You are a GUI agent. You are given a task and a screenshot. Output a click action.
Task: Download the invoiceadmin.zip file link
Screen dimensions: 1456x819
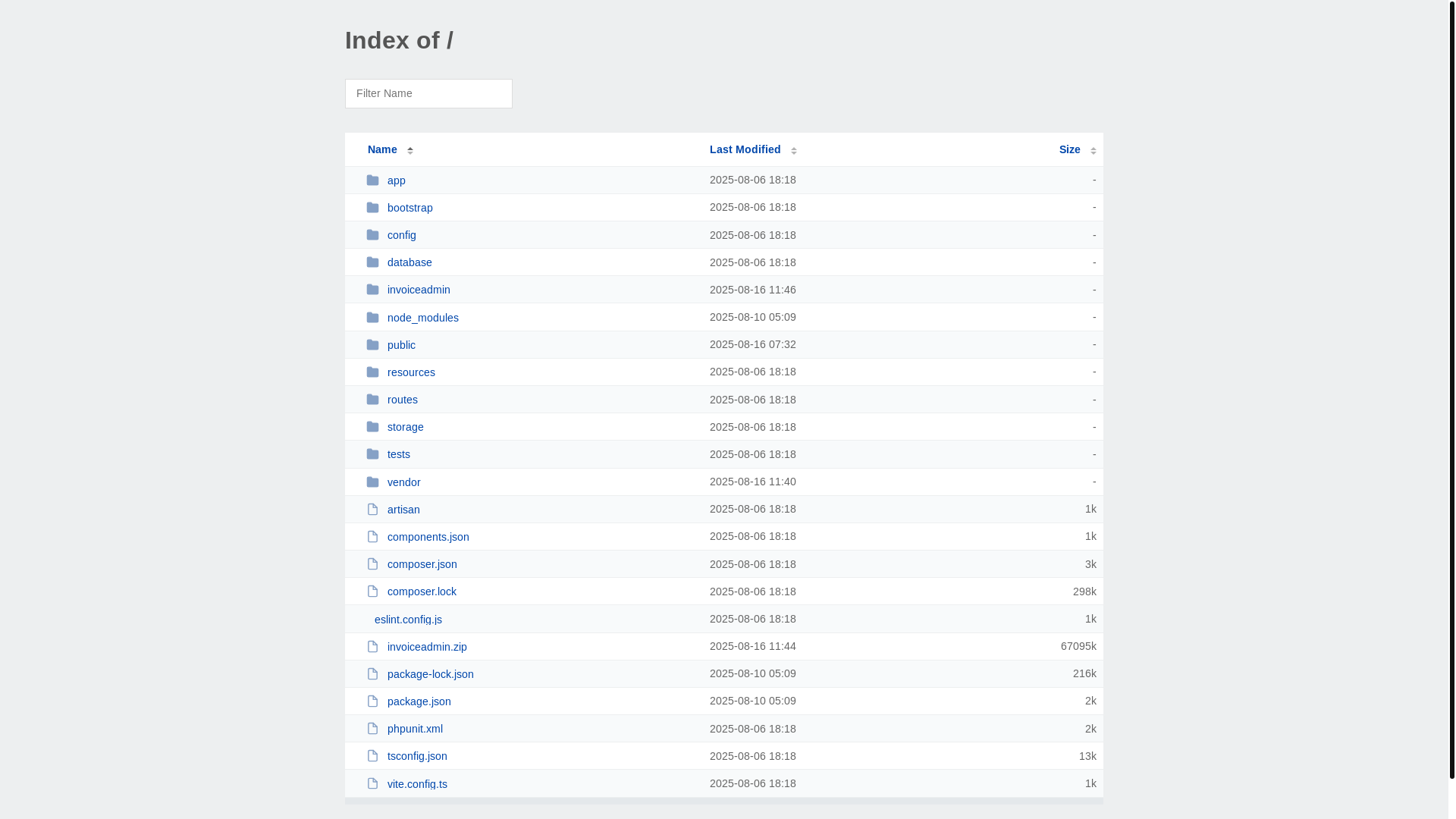(427, 647)
